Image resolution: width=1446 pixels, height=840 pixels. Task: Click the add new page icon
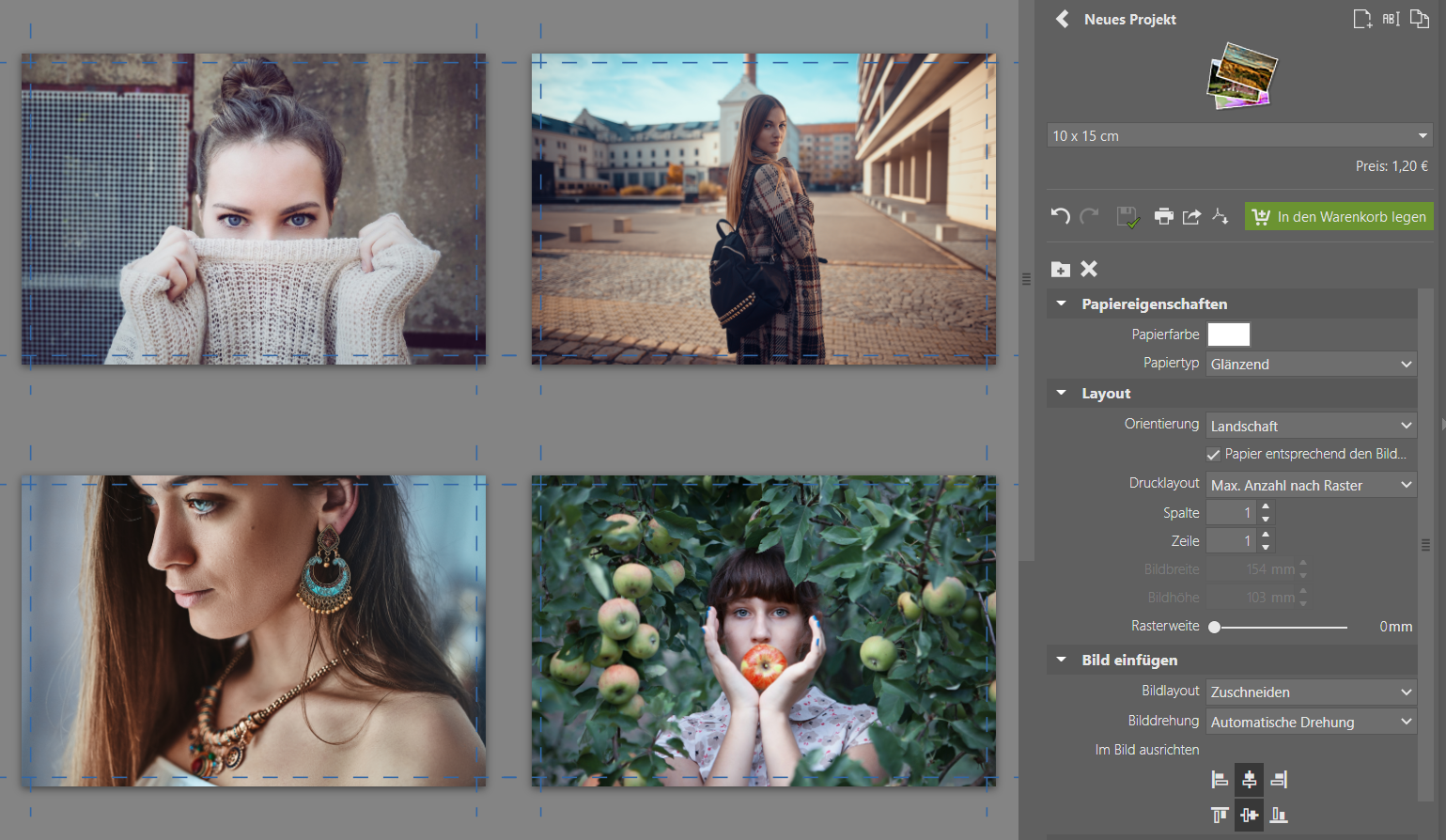1361,18
